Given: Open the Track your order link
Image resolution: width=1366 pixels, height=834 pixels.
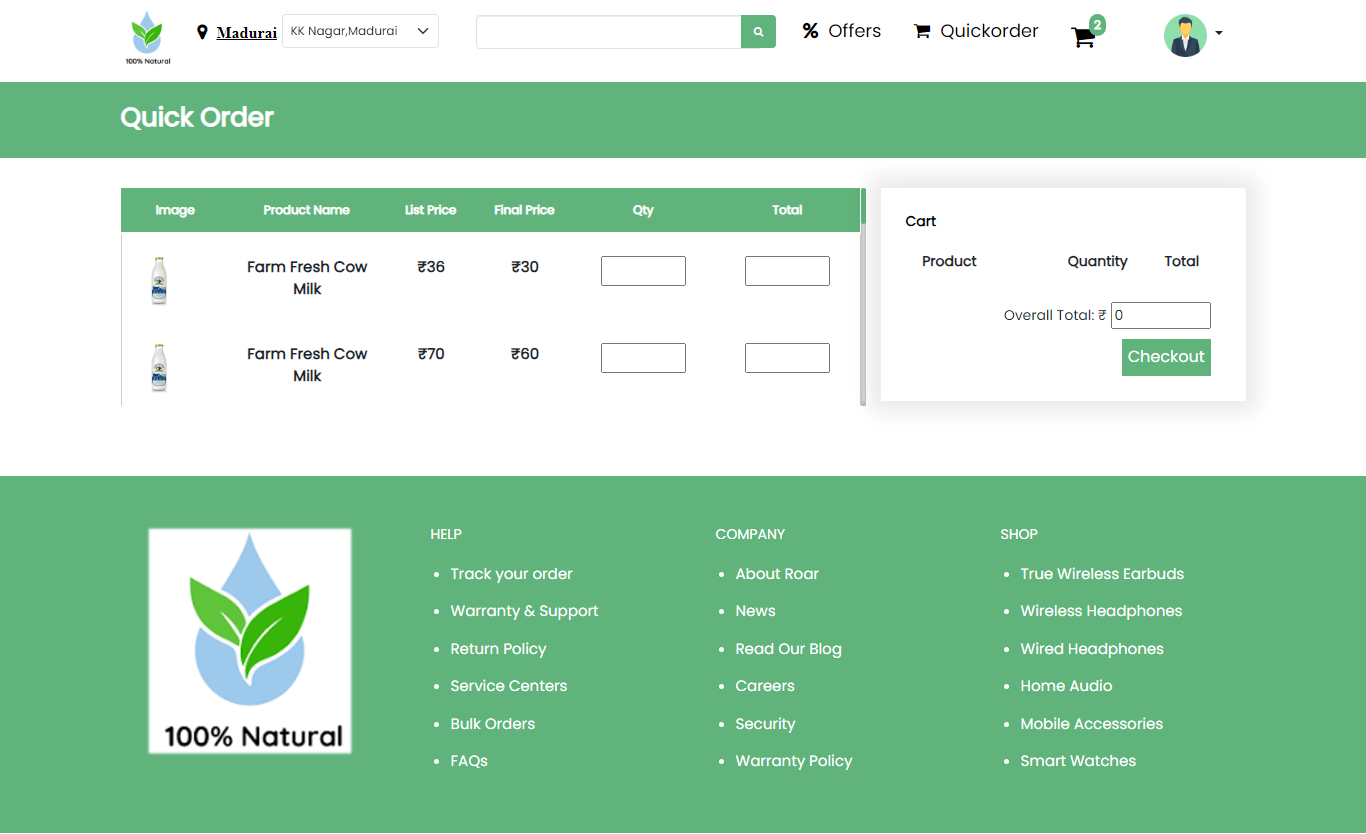Looking at the screenshot, I should (511, 574).
